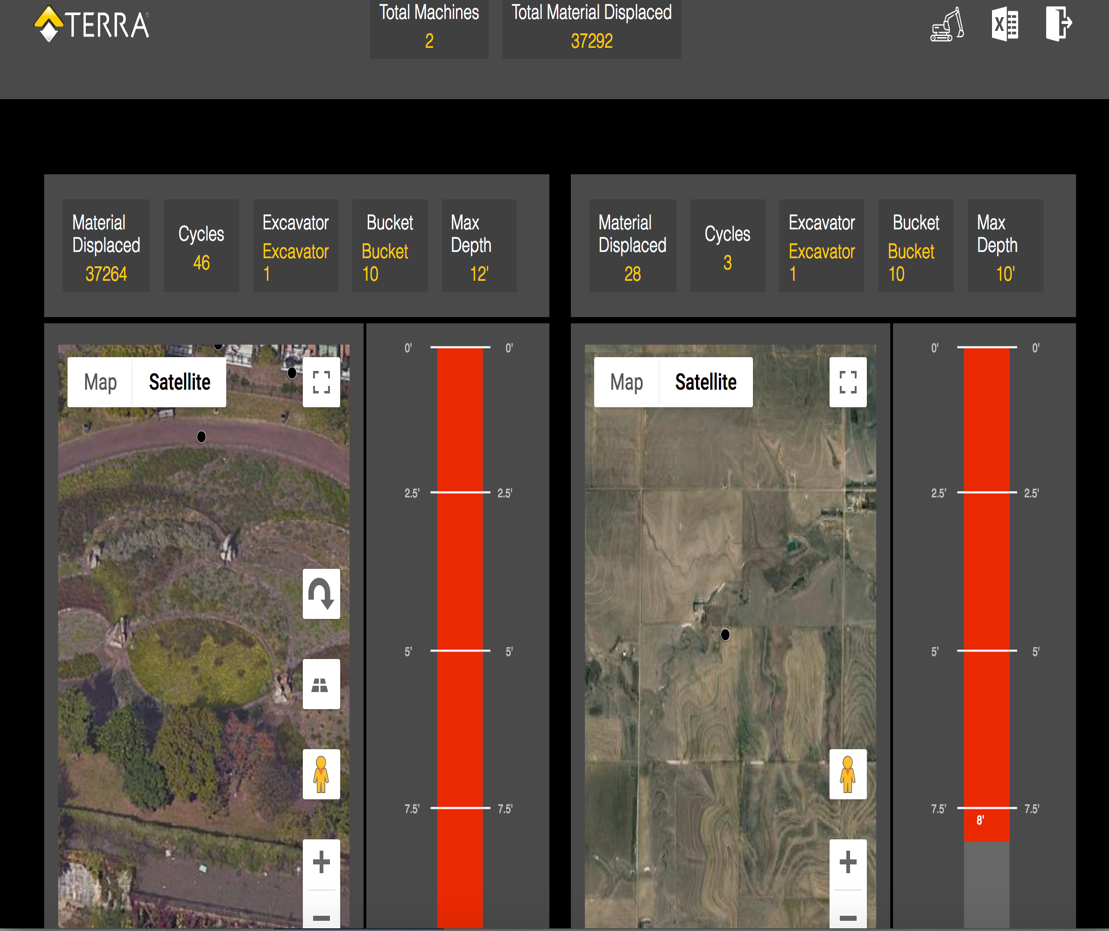1109x931 pixels.
Task: Enter fullscreen on the left map
Action: [x=321, y=383]
